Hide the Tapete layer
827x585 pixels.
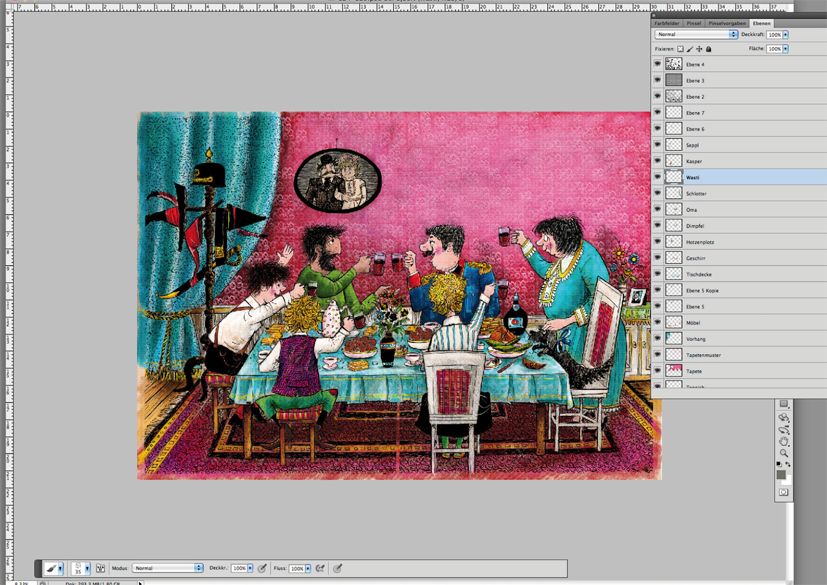coord(658,371)
